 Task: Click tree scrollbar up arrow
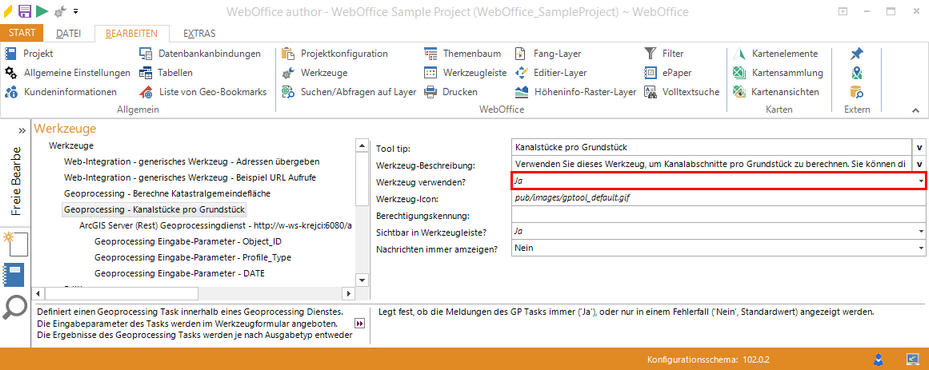coord(361,145)
